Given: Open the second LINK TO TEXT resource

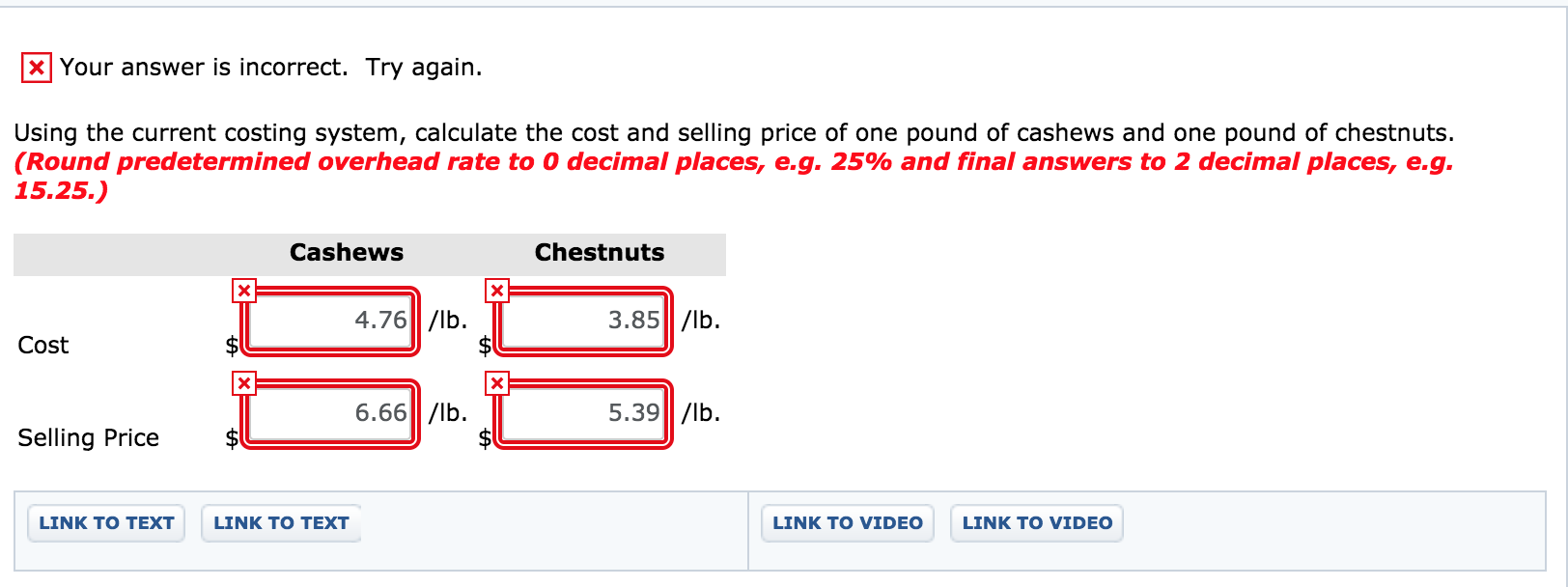Looking at the screenshot, I should (281, 522).
